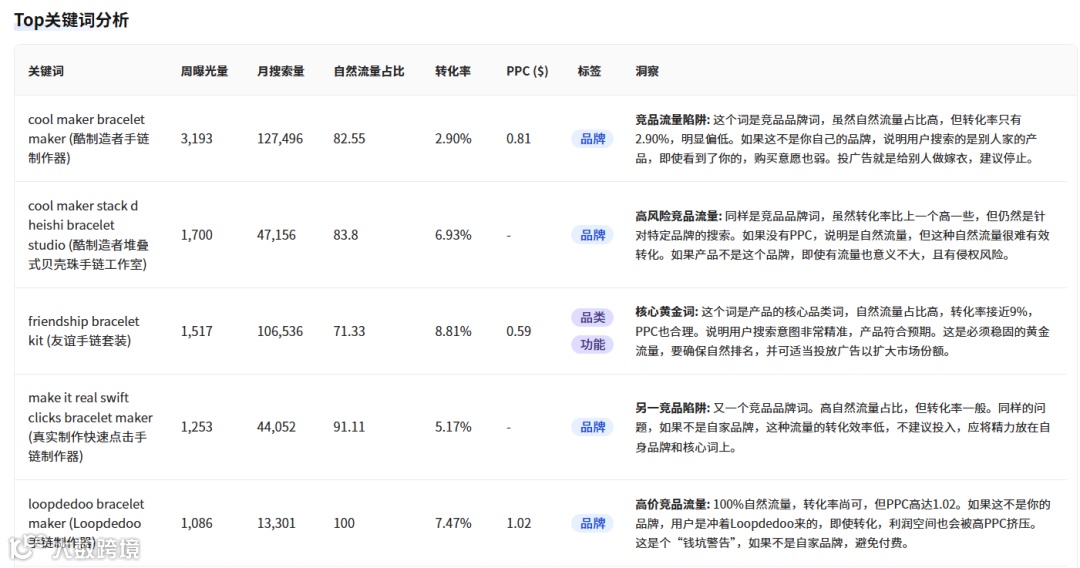Click conversion rate 5.17%
The image size is (1080, 568).
(453, 427)
